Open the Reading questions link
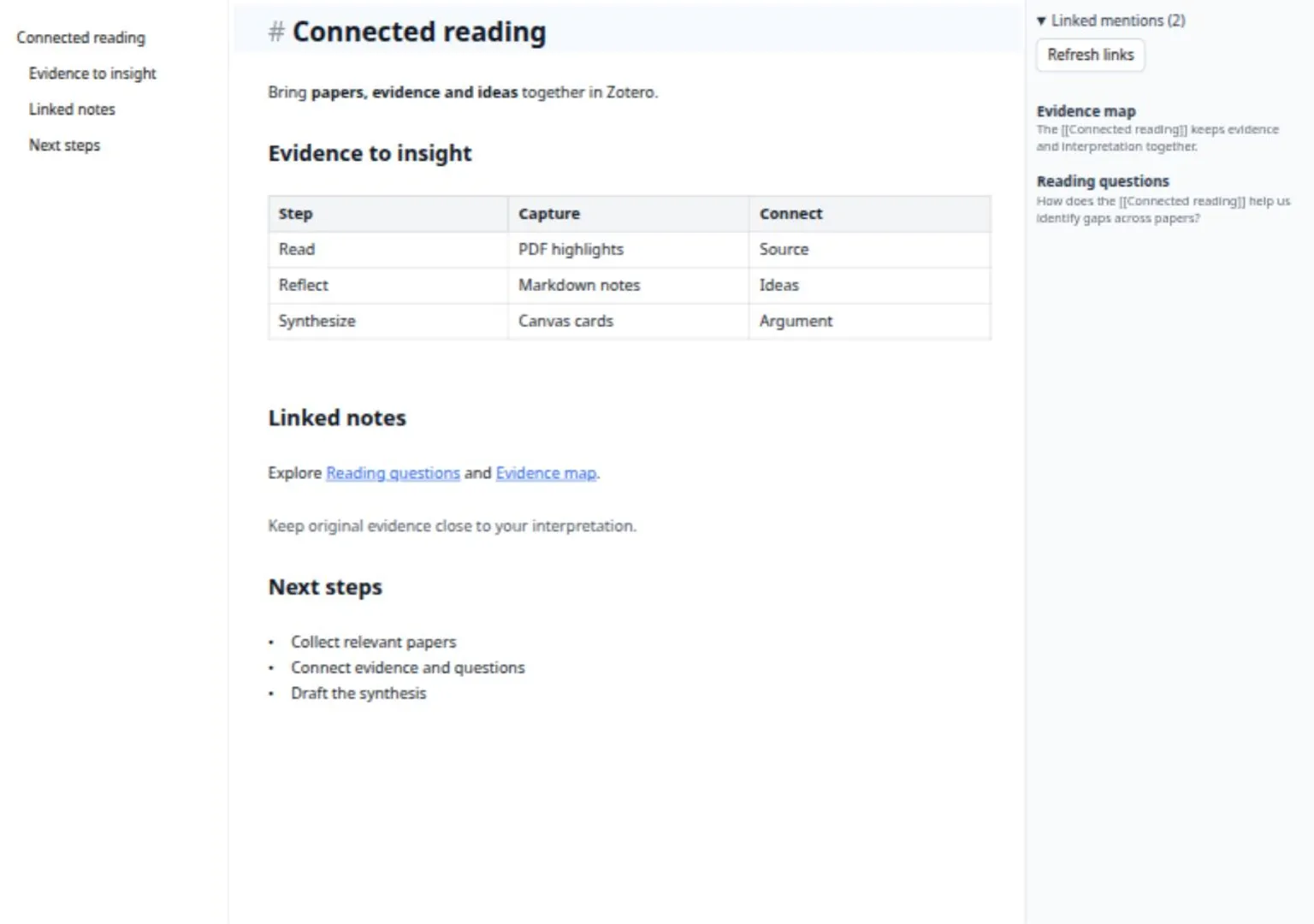Viewport: 1314px width, 924px height. (x=393, y=473)
